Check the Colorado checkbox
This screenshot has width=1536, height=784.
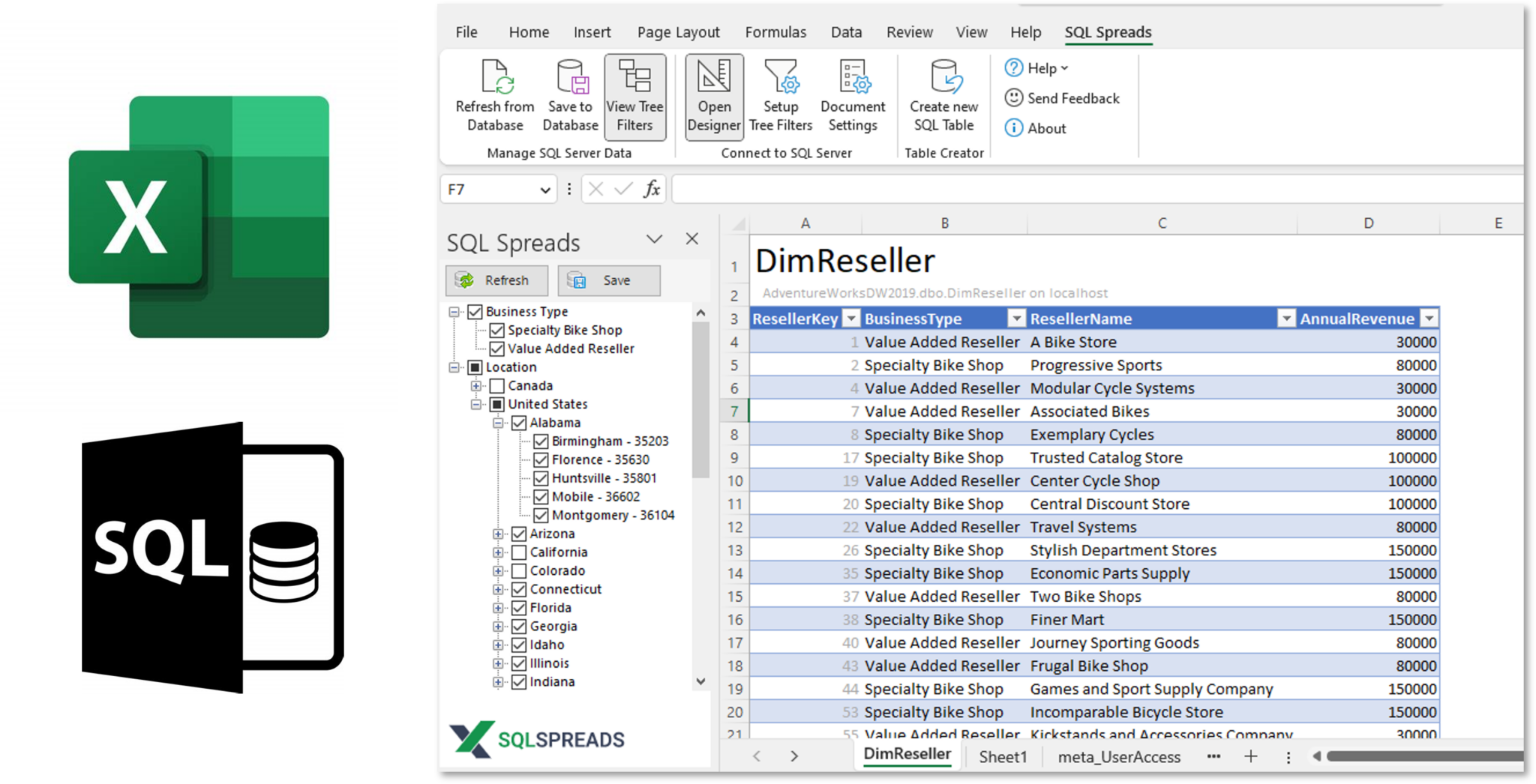tap(519, 571)
